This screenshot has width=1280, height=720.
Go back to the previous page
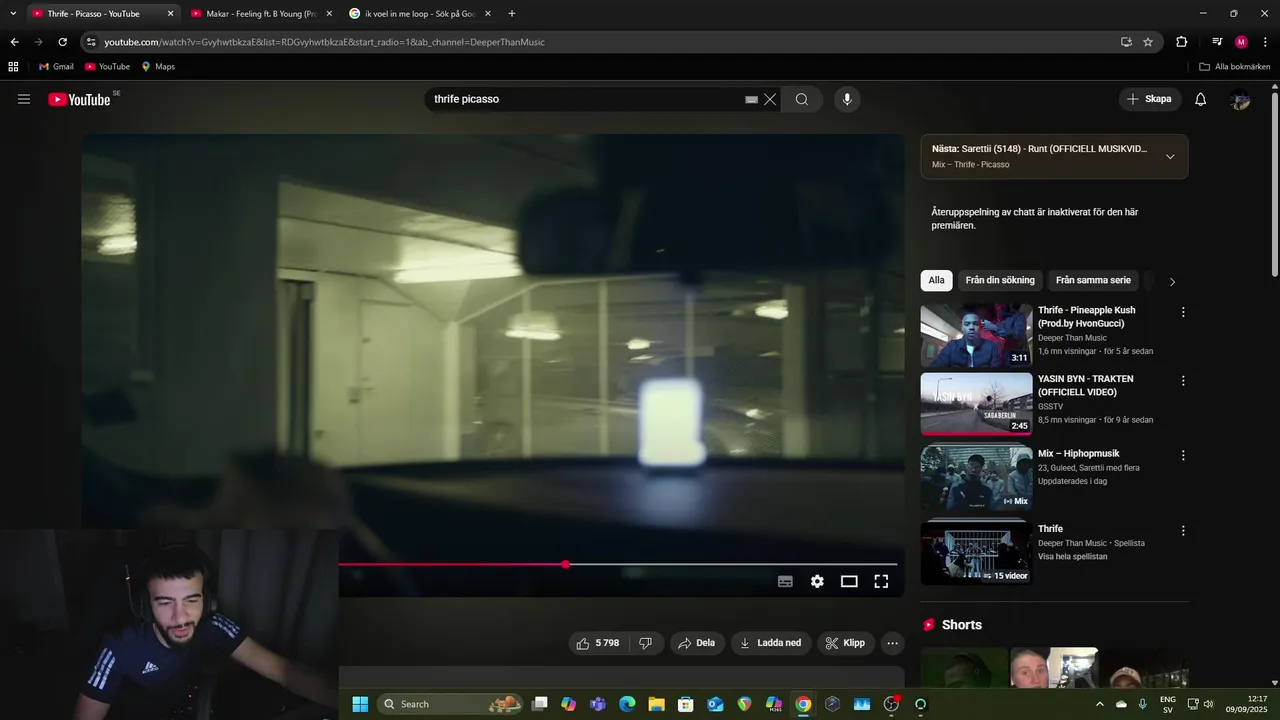pos(14,42)
